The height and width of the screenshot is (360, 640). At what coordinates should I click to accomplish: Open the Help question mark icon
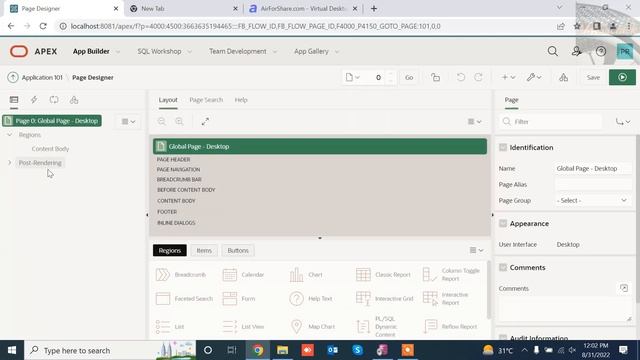pos(600,51)
